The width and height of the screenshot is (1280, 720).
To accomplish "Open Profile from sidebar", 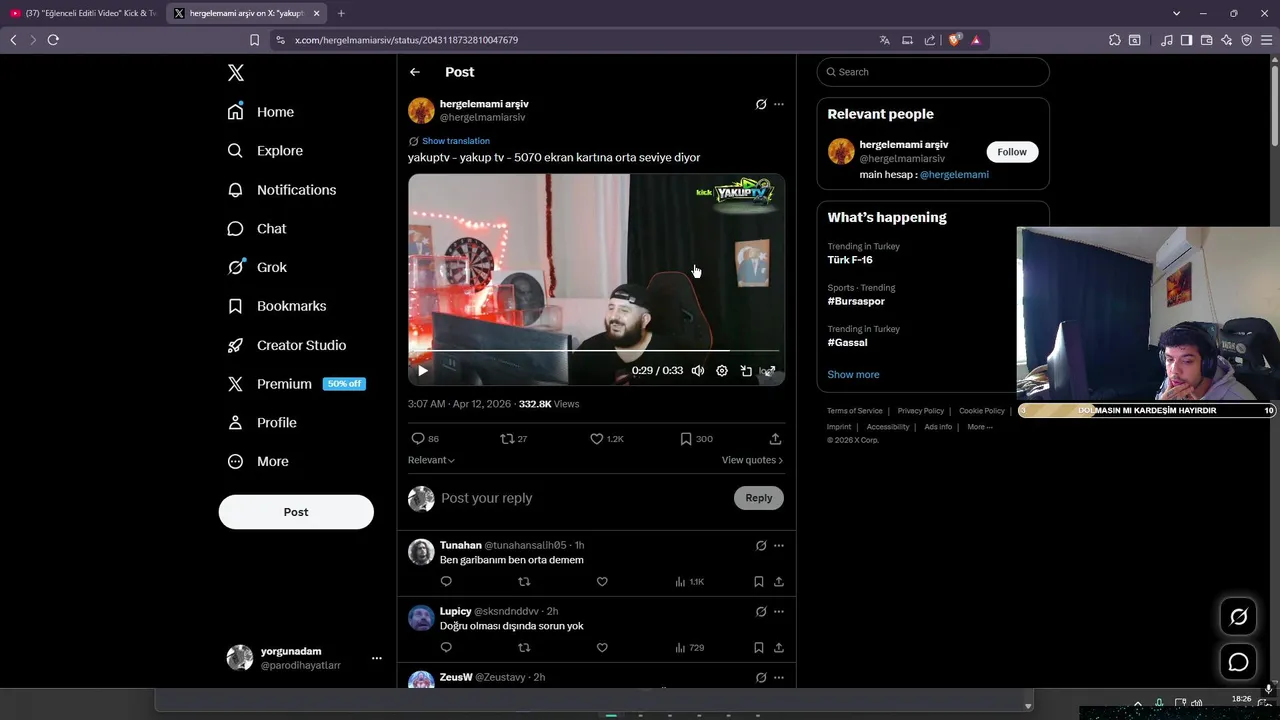I will [262, 423].
